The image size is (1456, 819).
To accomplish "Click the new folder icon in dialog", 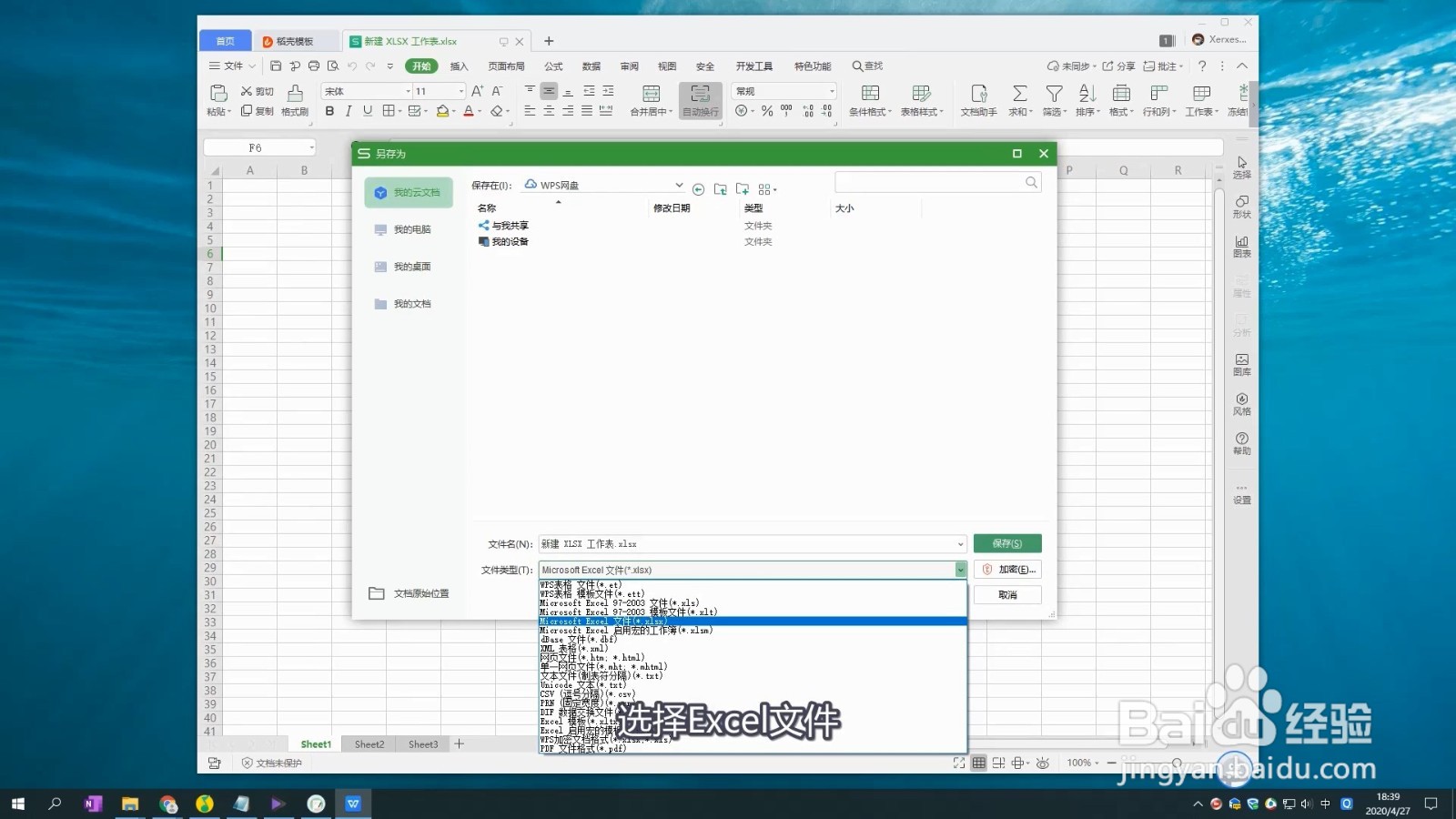I will [x=743, y=189].
